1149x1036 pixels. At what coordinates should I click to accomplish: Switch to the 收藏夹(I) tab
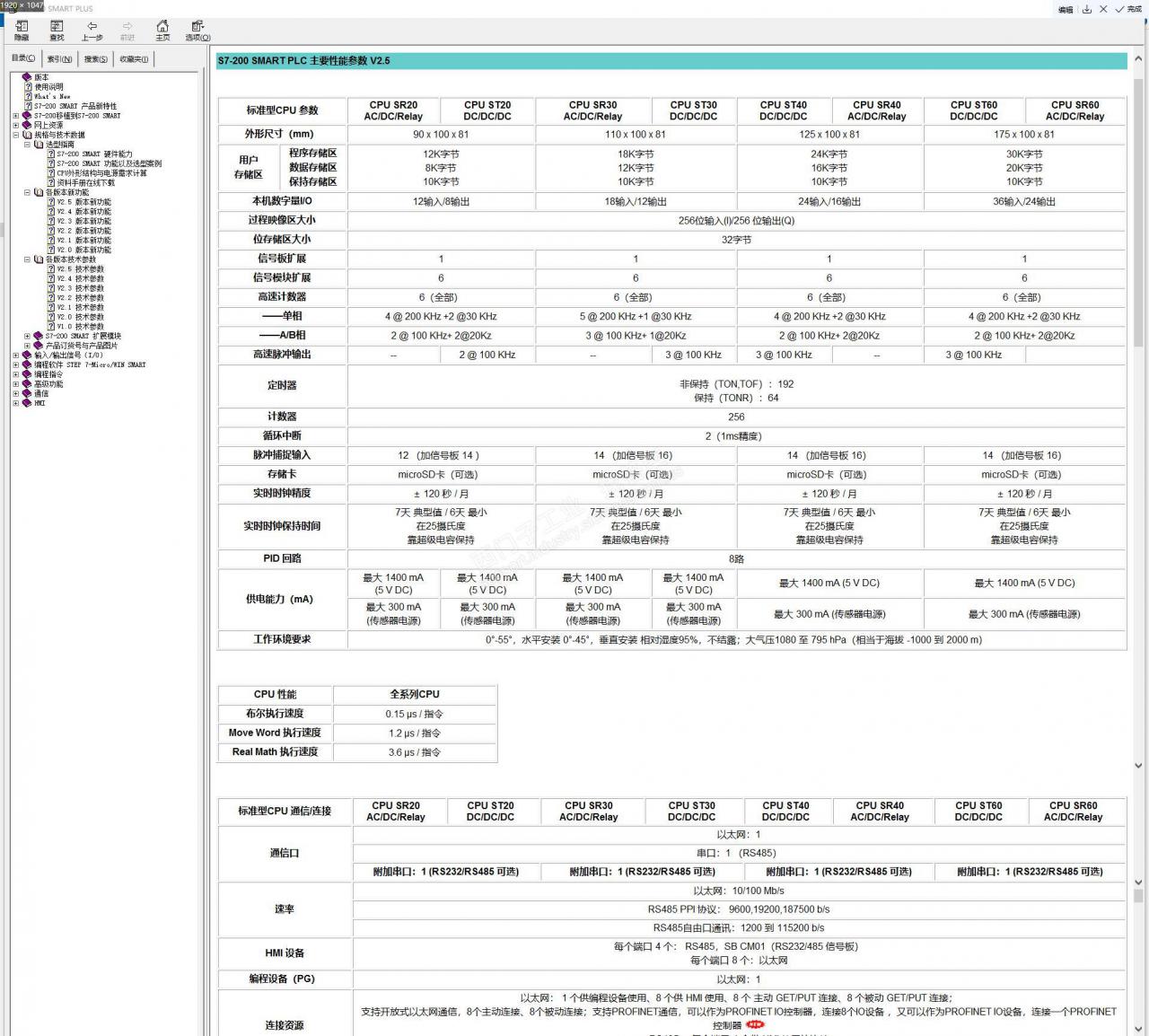tap(134, 58)
